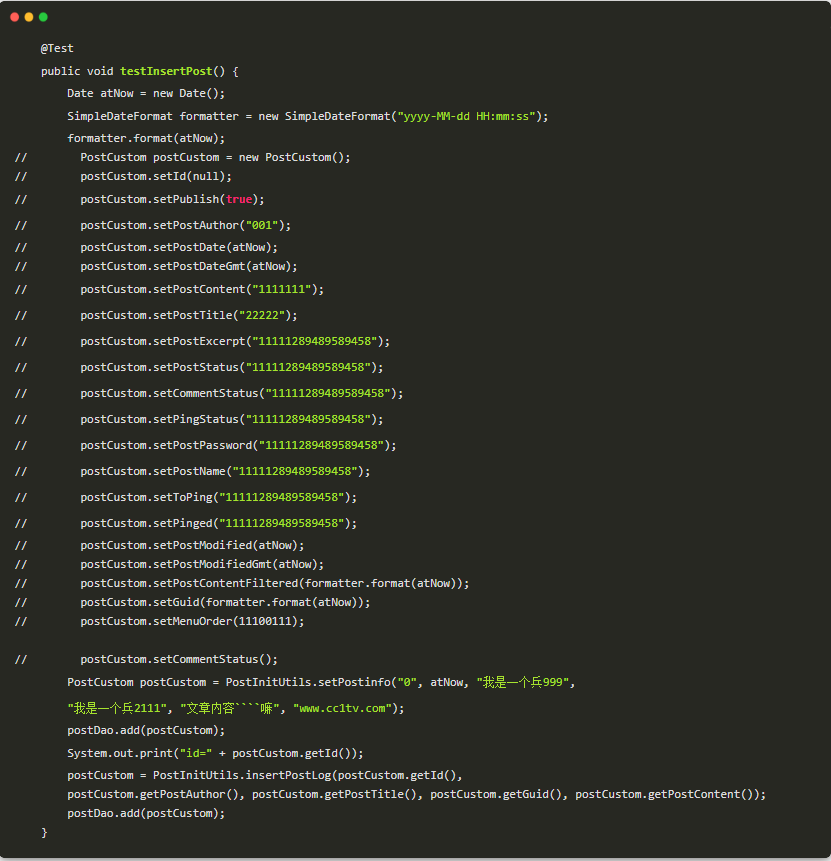Click the "id=" string literal
Viewport: 831px width, 861px height.
pyautogui.click(x=196, y=753)
